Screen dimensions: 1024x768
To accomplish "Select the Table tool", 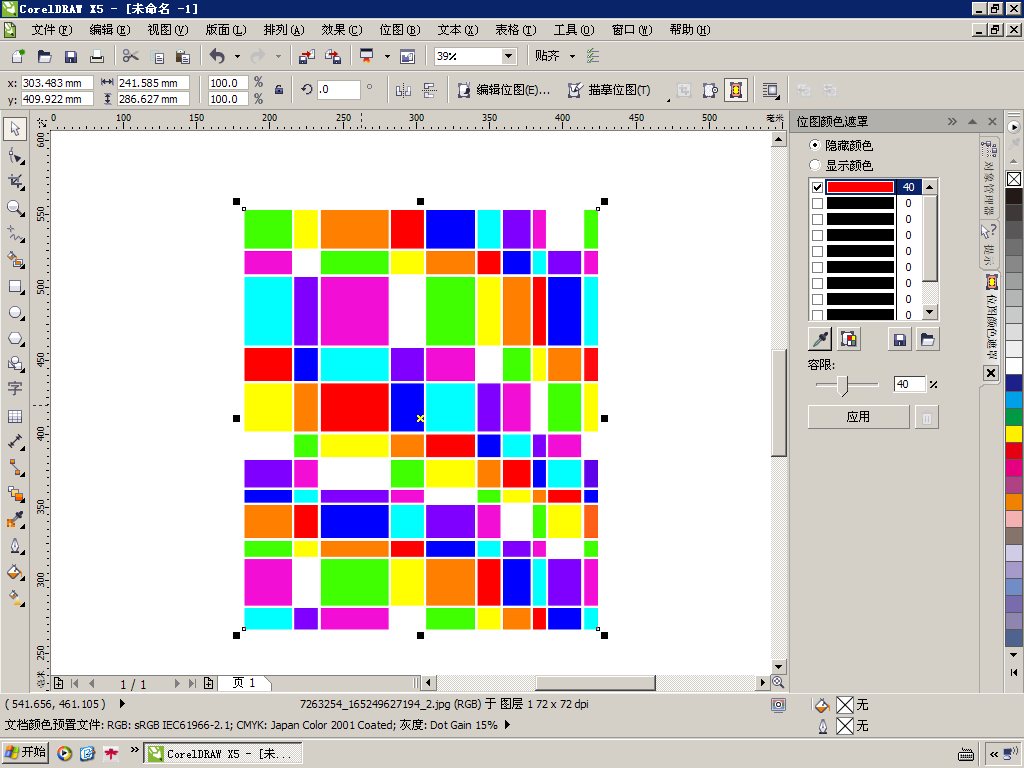I will [x=15, y=416].
